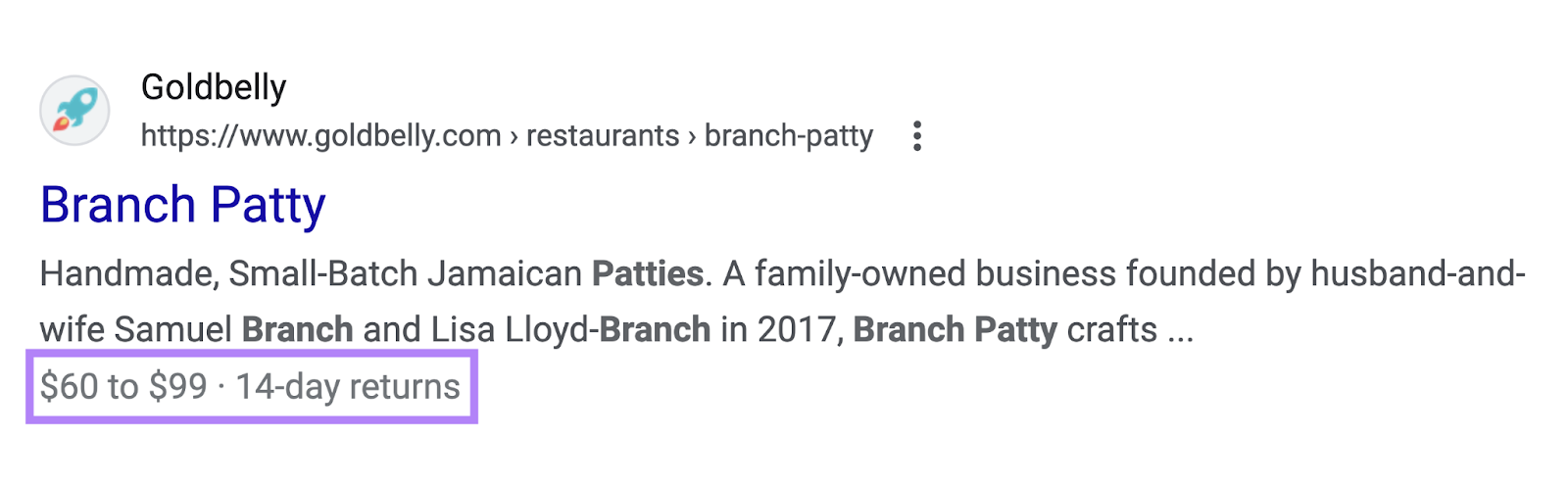Screen dimensions: 1568x487
Task: Select the "restaurants" breadcrumb segment
Action: [x=603, y=135]
